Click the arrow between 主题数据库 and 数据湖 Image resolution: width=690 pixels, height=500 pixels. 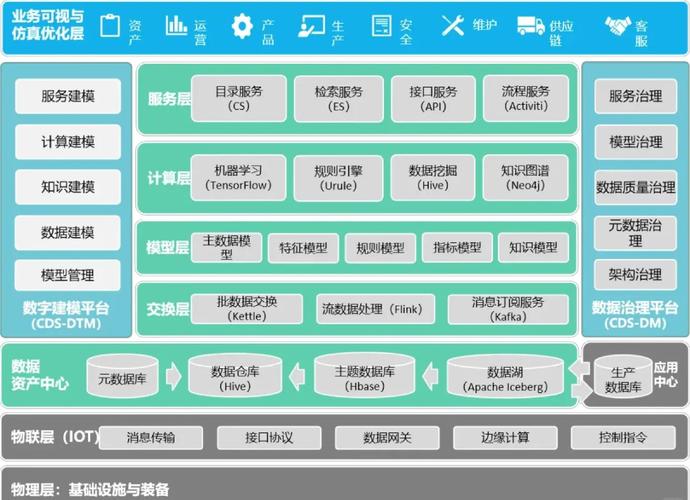pos(430,377)
